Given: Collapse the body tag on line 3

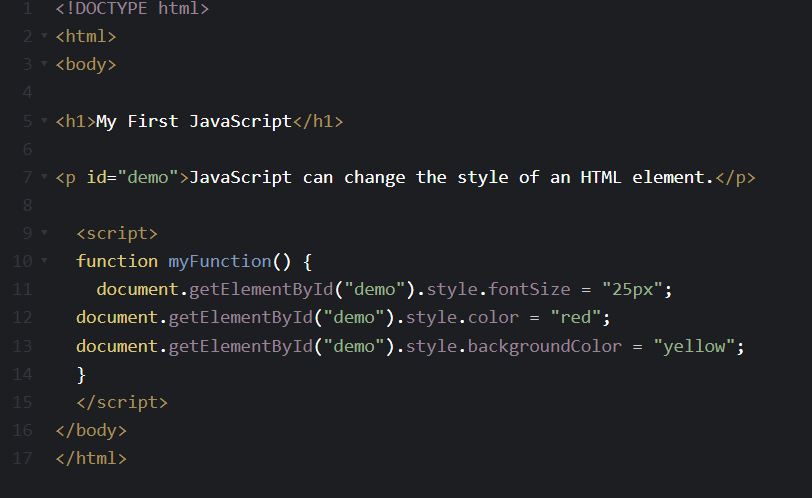Looking at the screenshot, I should pos(44,65).
